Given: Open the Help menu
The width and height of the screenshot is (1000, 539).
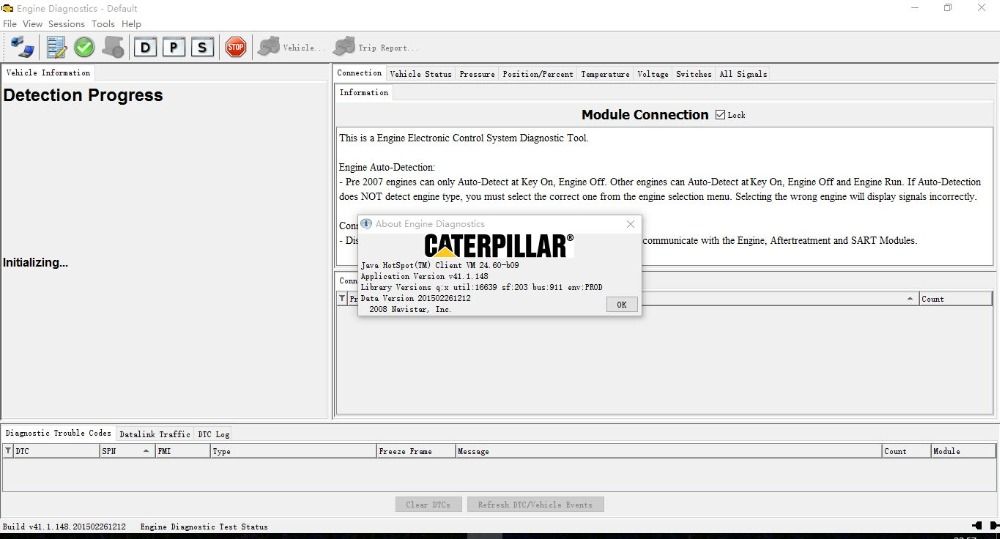Looking at the screenshot, I should click(131, 24).
